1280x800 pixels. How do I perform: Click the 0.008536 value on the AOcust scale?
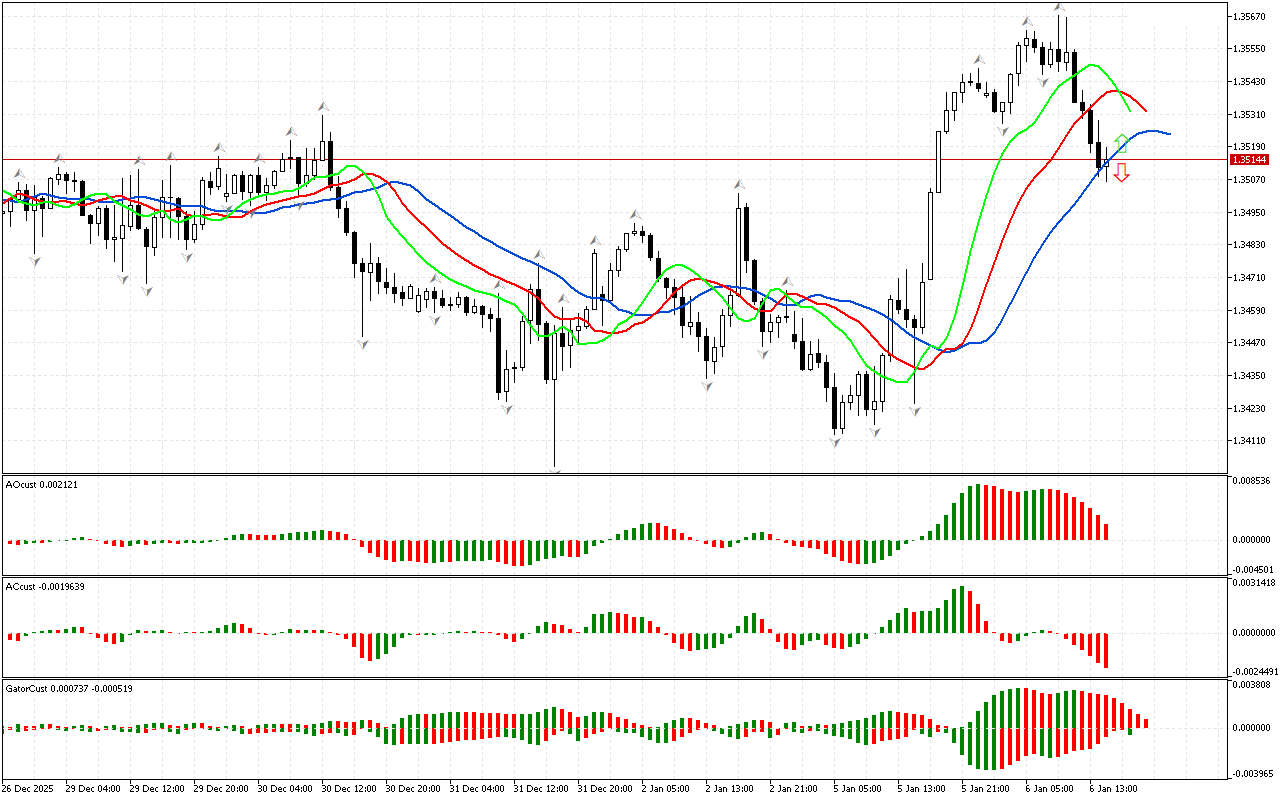point(1252,481)
